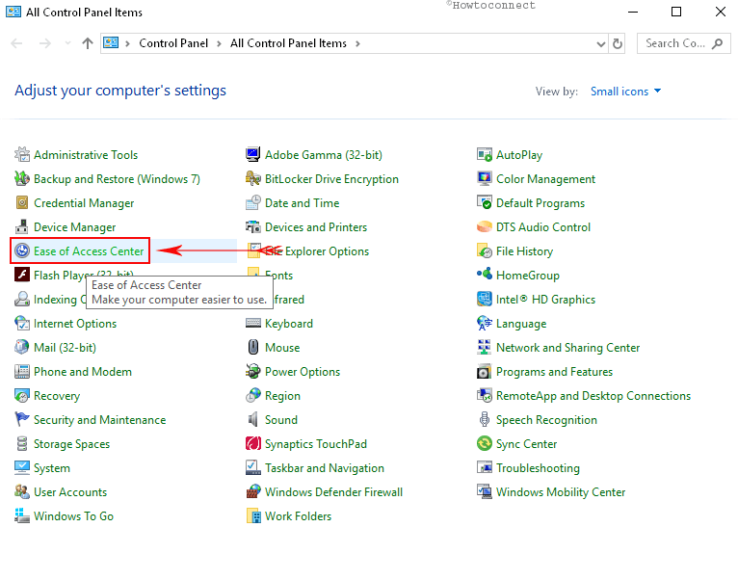738x580 pixels.
Task: Expand the address bar history dropdown
Action: point(601,44)
